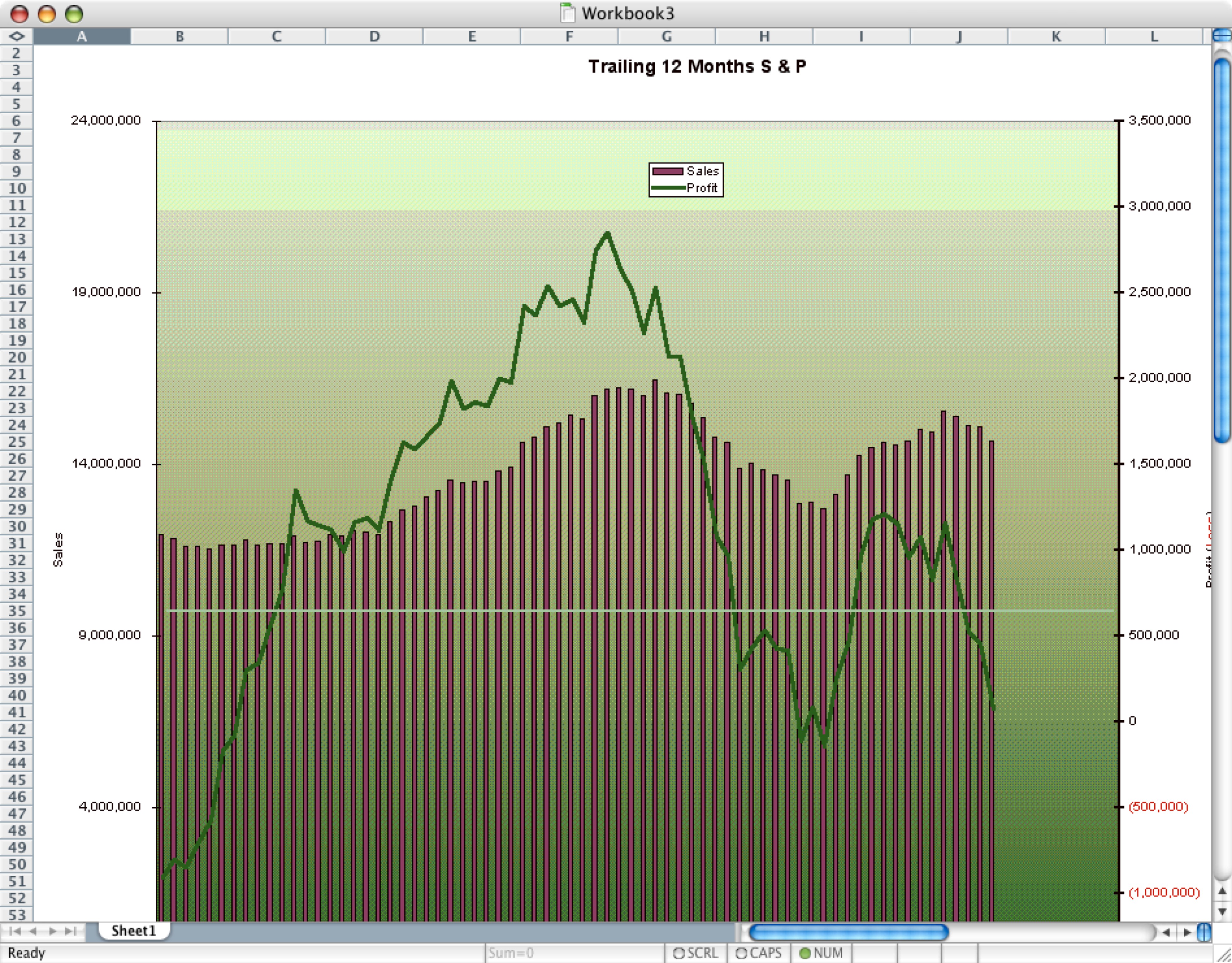
Task: Click vertical scrollbar up arrow
Action: pyautogui.click(x=1222, y=891)
